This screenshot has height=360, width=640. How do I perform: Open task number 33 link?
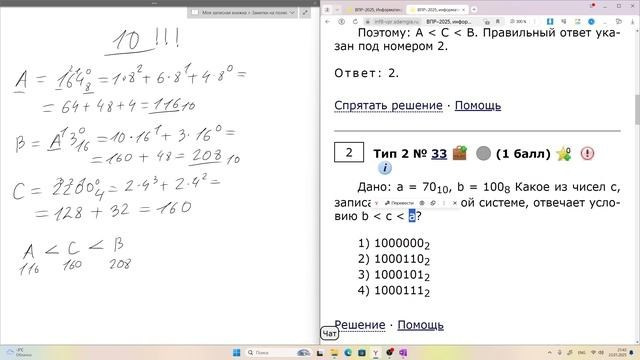pyautogui.click(x=439, y=154)
